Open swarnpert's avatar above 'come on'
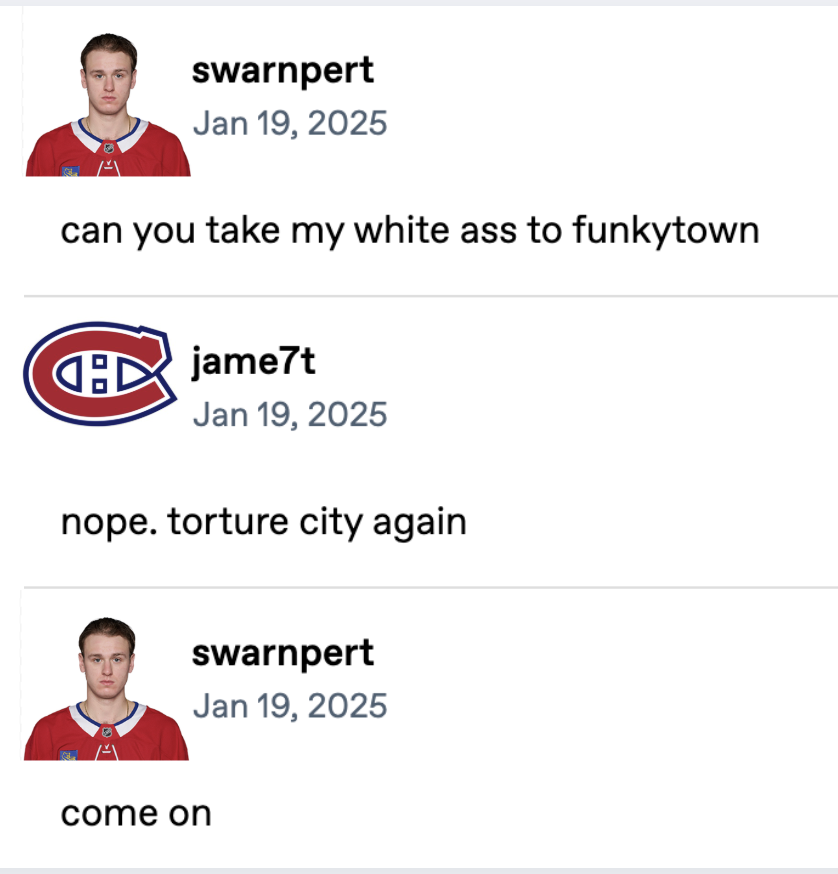The width and height of the screenshot is (838, 874). click(x=106, y=688)
